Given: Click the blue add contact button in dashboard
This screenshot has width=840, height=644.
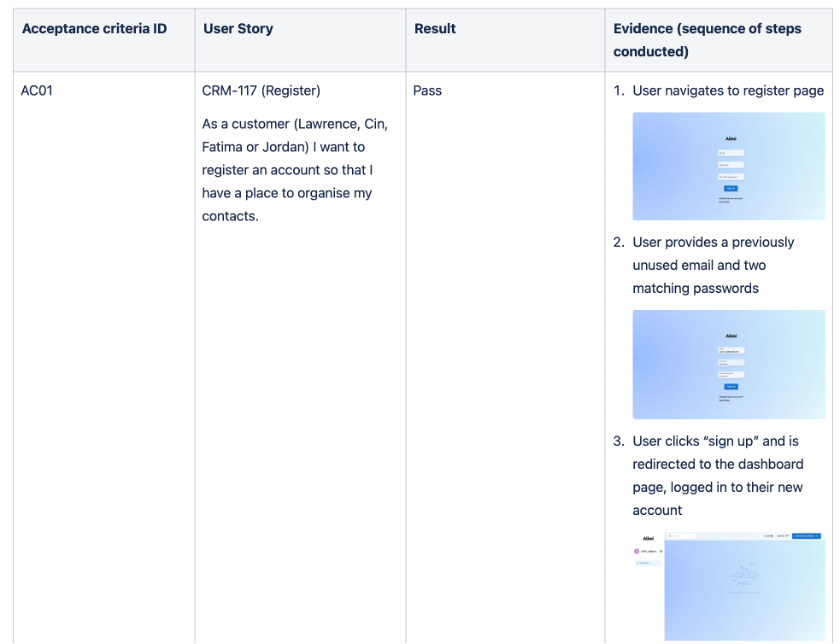Looking at the screenshot, I should coord(806,536).
